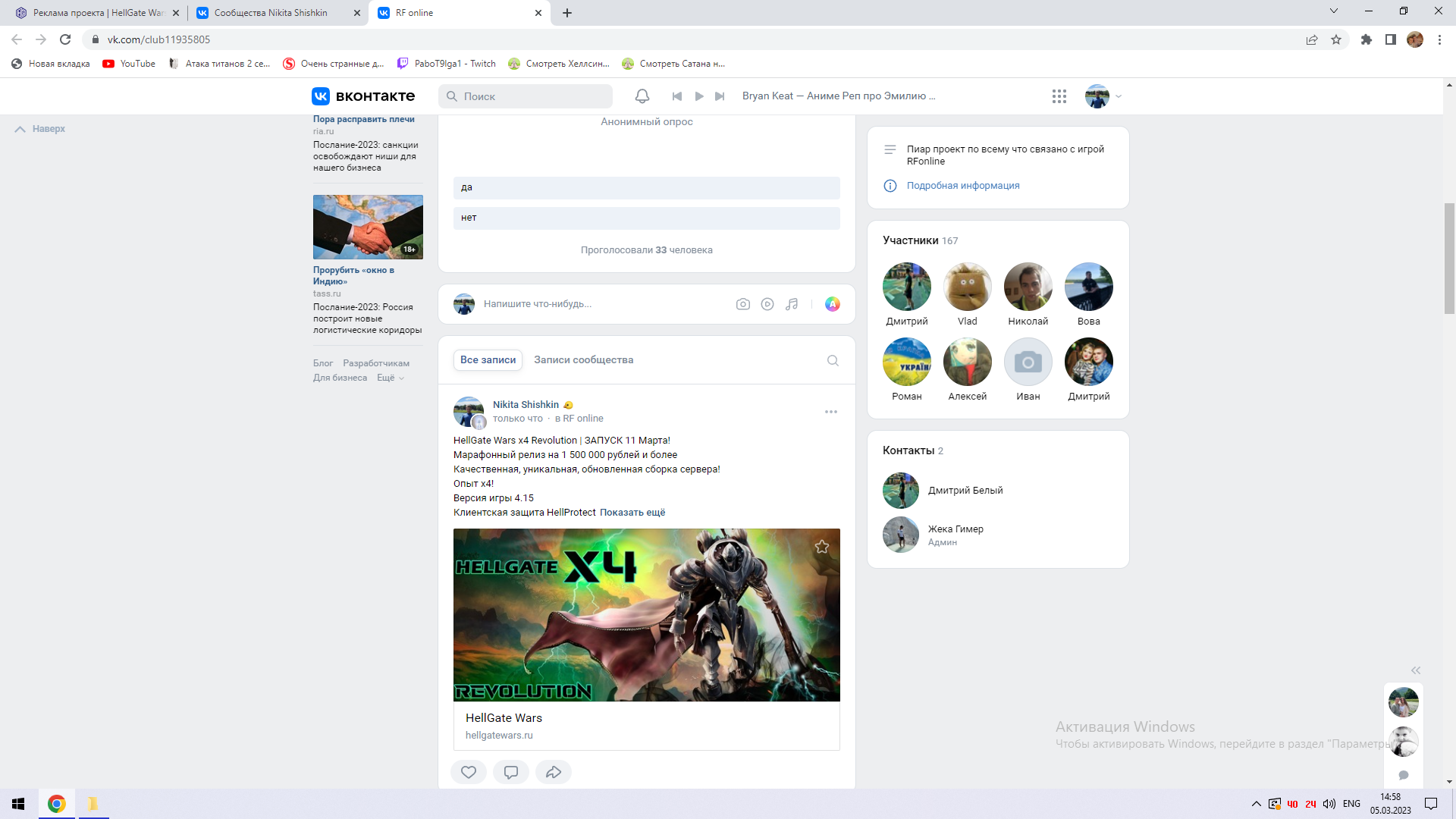Switch to 'Записи сообщества' tab

583,360
